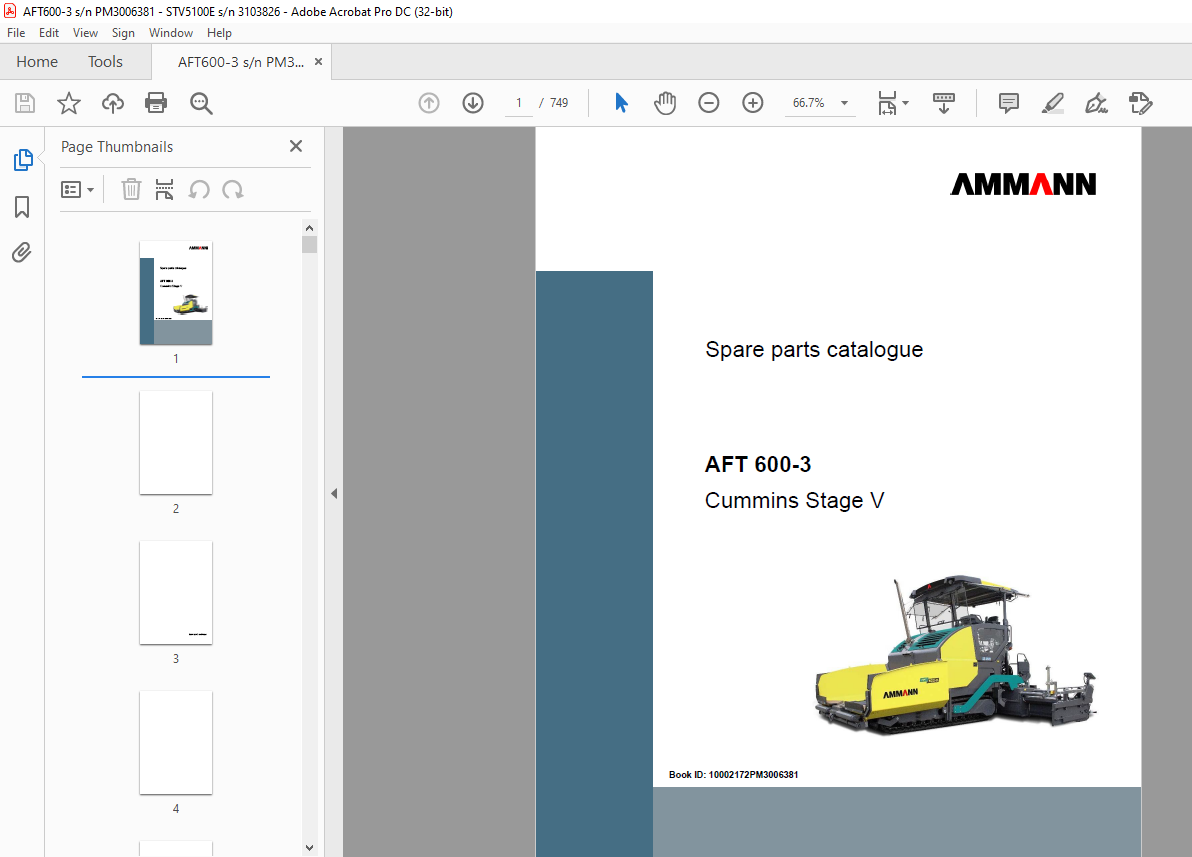Switch to the Tools tab
This screenshot has height=857, width=1192.
[x=105, y=62]
